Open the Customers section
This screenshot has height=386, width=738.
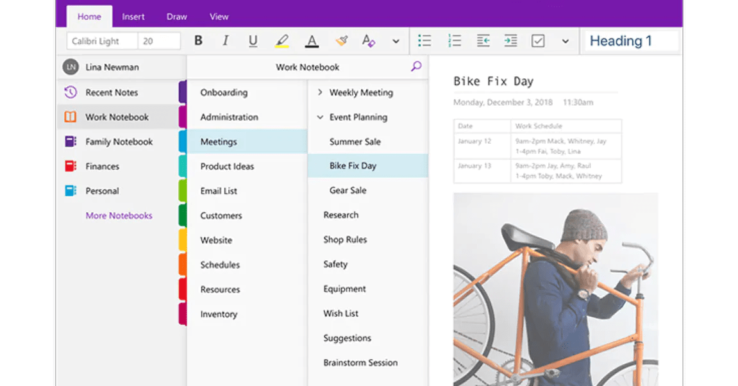point(247,215)
